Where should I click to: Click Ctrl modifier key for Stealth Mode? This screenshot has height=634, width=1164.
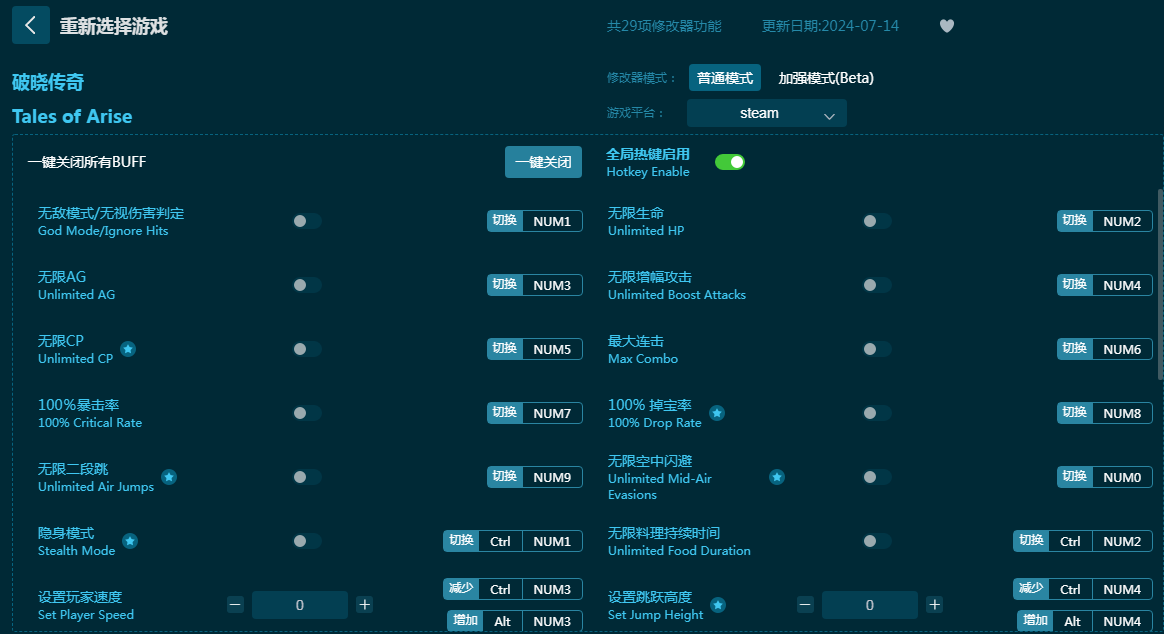click(x=500, y=541)
